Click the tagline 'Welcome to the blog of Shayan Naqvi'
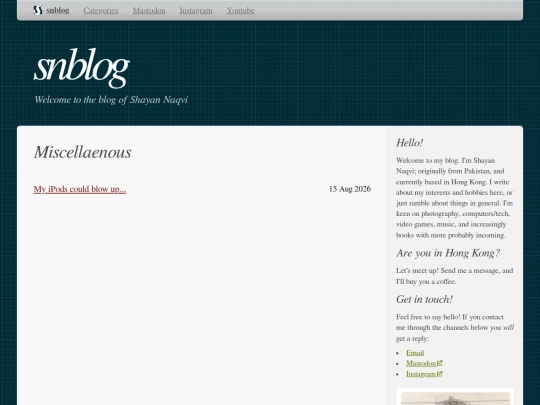This screenshot has height=405, width=540. point(111,100)
